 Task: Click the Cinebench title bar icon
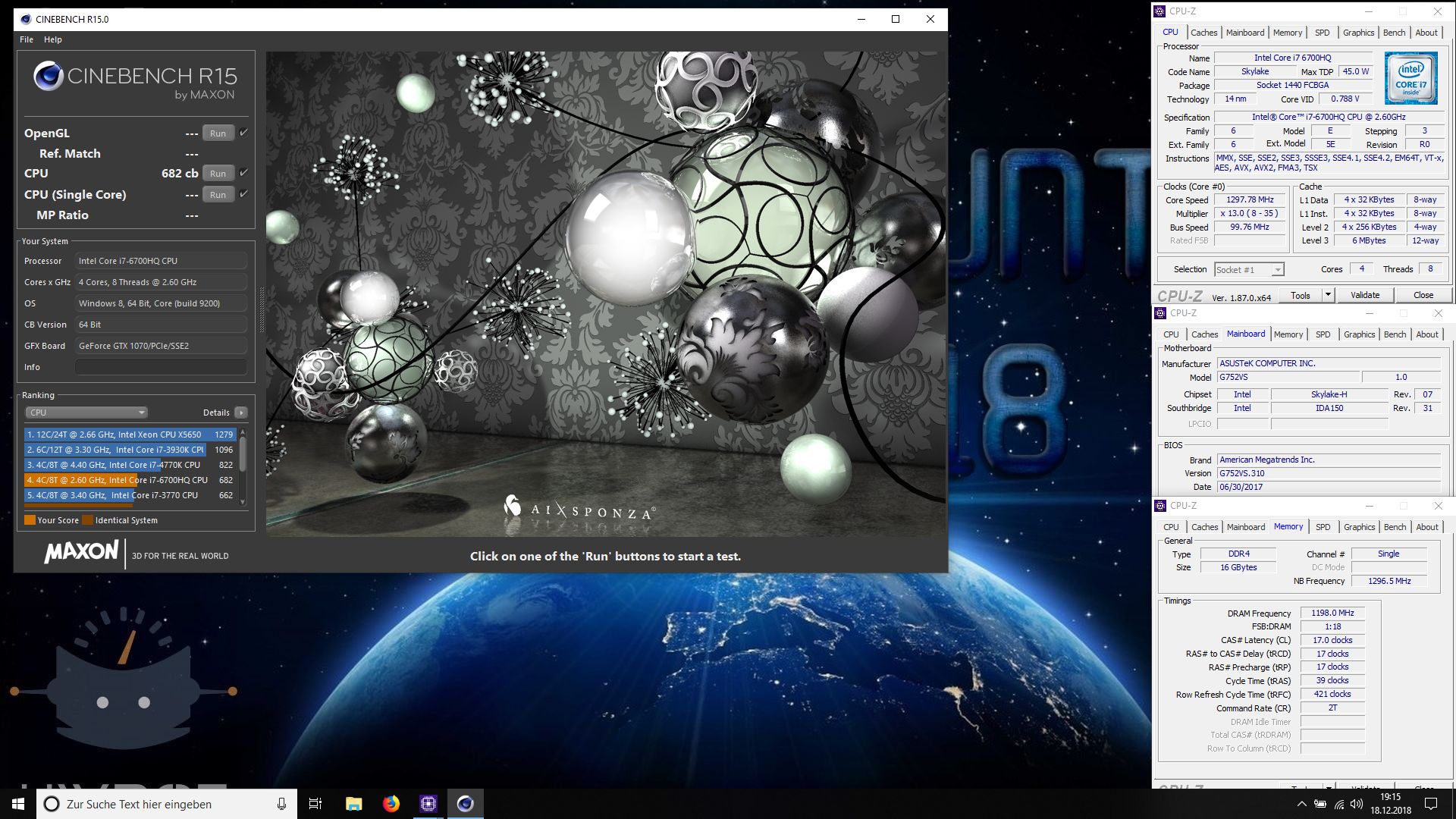click(26, 19)
